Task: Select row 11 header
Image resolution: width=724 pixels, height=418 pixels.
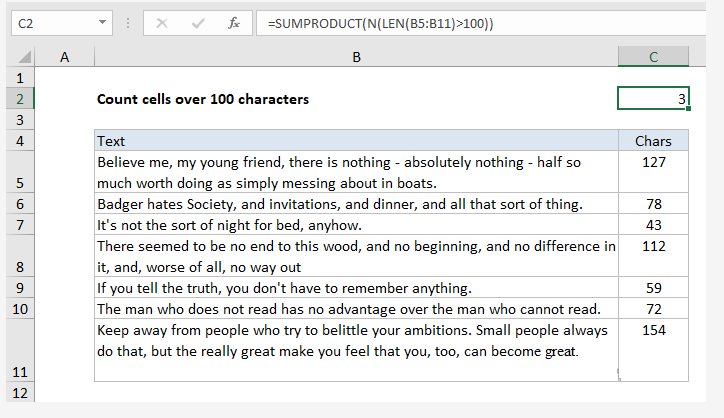Action: (x=20, y=350)
